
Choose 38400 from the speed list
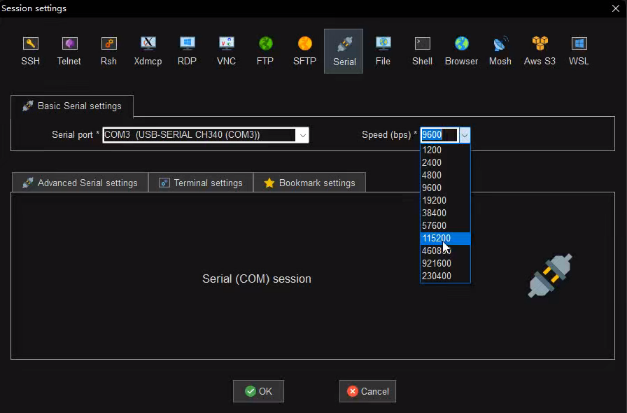[445, 213]
